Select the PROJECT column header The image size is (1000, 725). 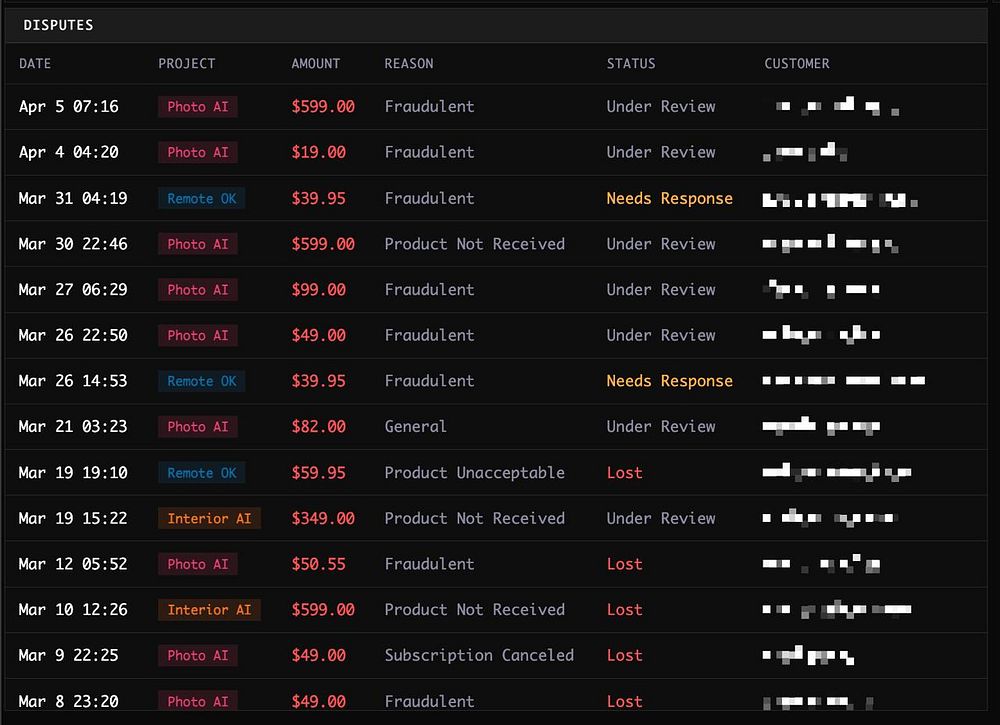point(187,64)
